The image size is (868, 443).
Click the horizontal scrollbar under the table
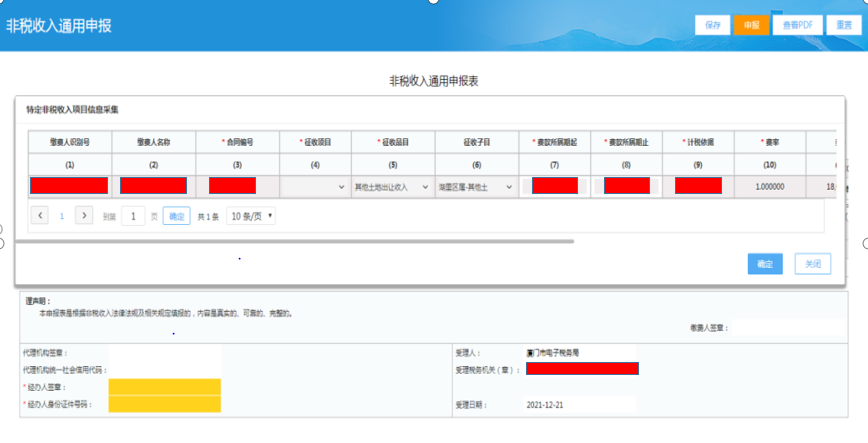294,241
